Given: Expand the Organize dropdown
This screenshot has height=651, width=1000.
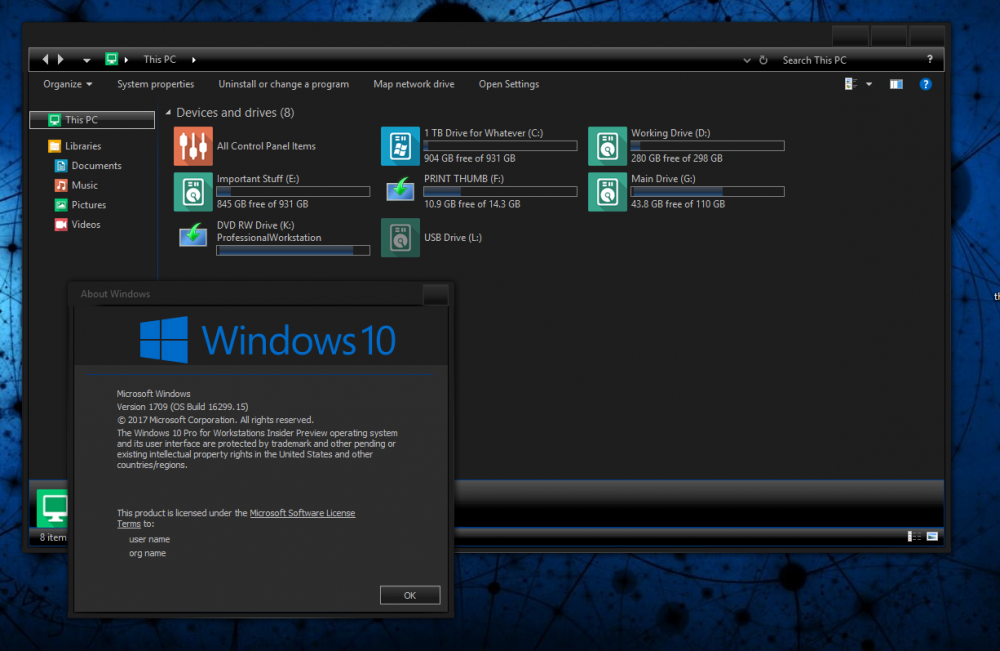Looking at the screenshot, I should point(67,84).
